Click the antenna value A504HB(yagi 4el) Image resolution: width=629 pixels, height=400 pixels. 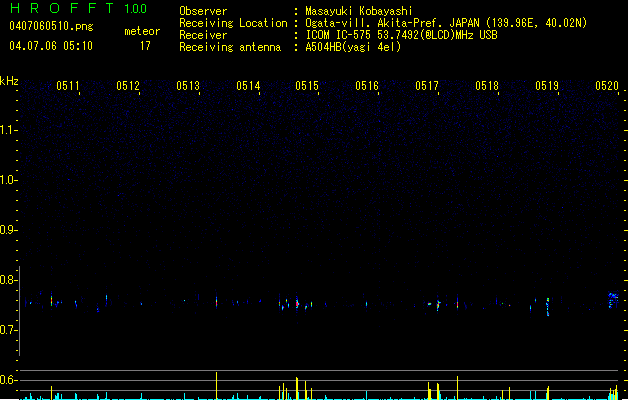pyautogui.click(x=353, y=47)
